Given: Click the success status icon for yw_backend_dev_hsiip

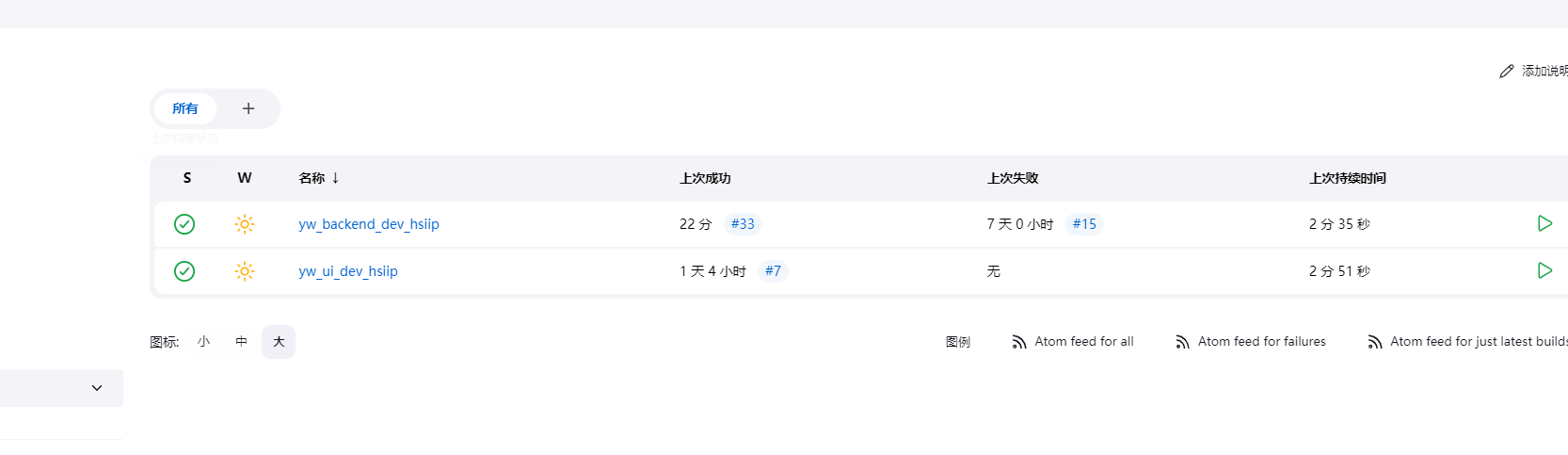Looking at the screenshot, I should [x=184, y=224].
